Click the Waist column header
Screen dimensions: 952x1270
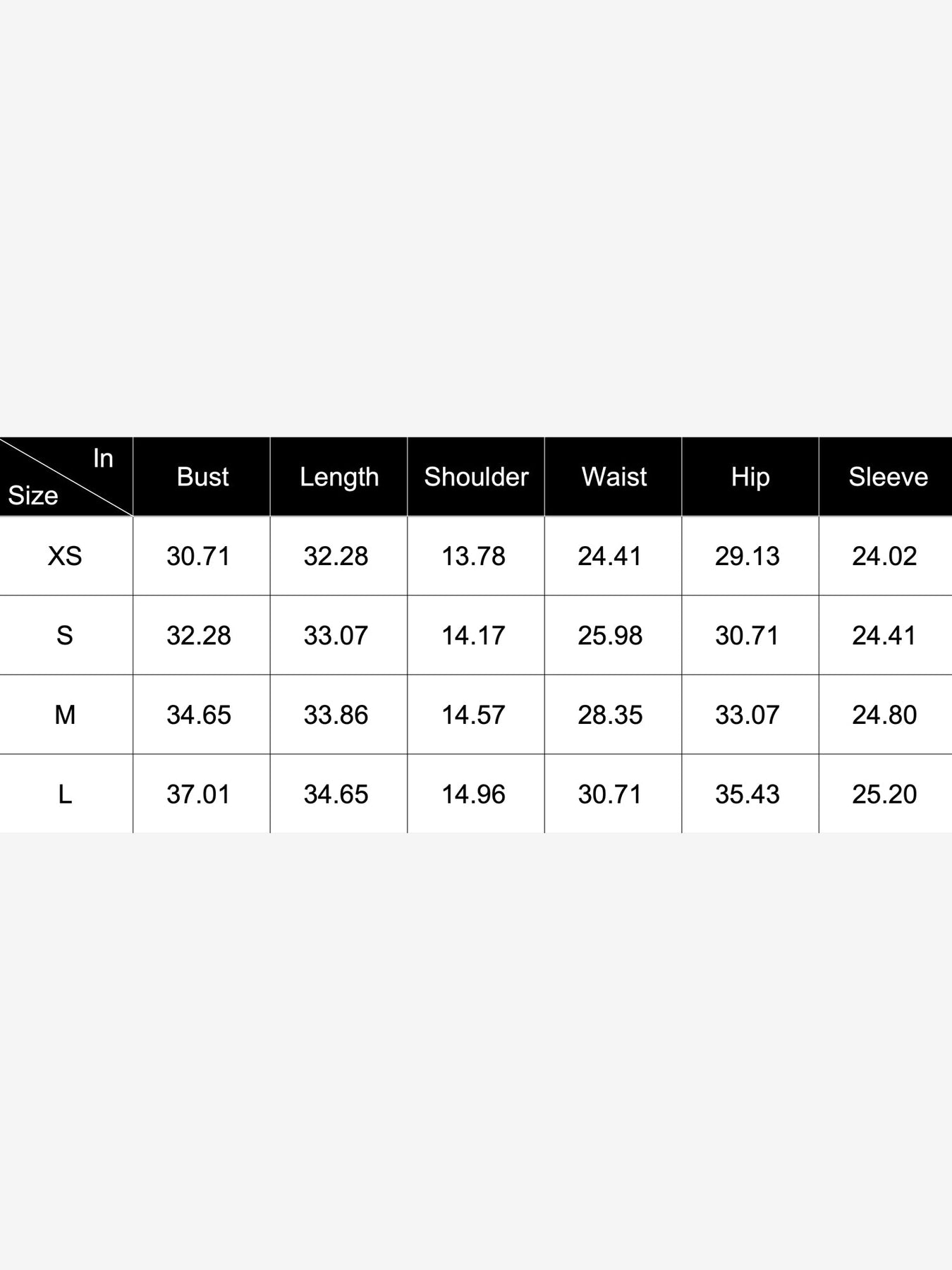point(614,477)
